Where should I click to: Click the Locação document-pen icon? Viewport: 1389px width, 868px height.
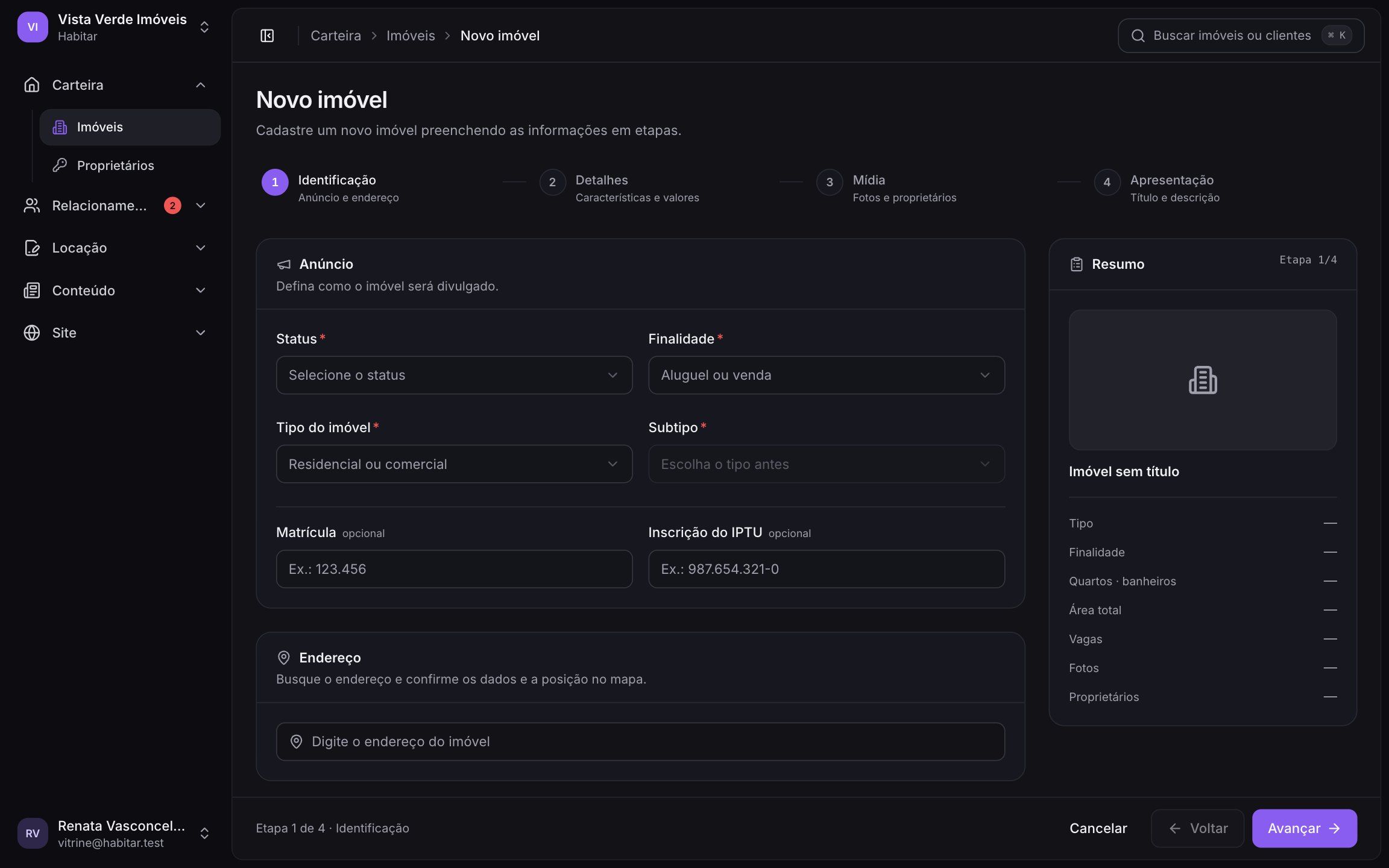[32, 248]
